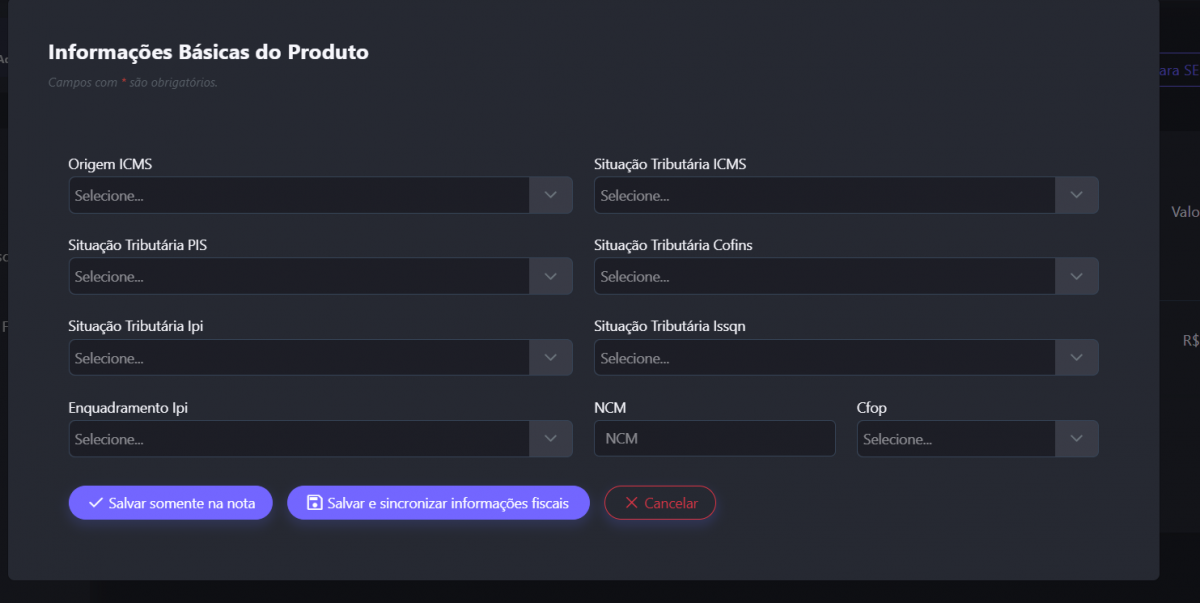1200x603 pixels.
Task: Click the NCM text input field
Action: click(714, 438)
